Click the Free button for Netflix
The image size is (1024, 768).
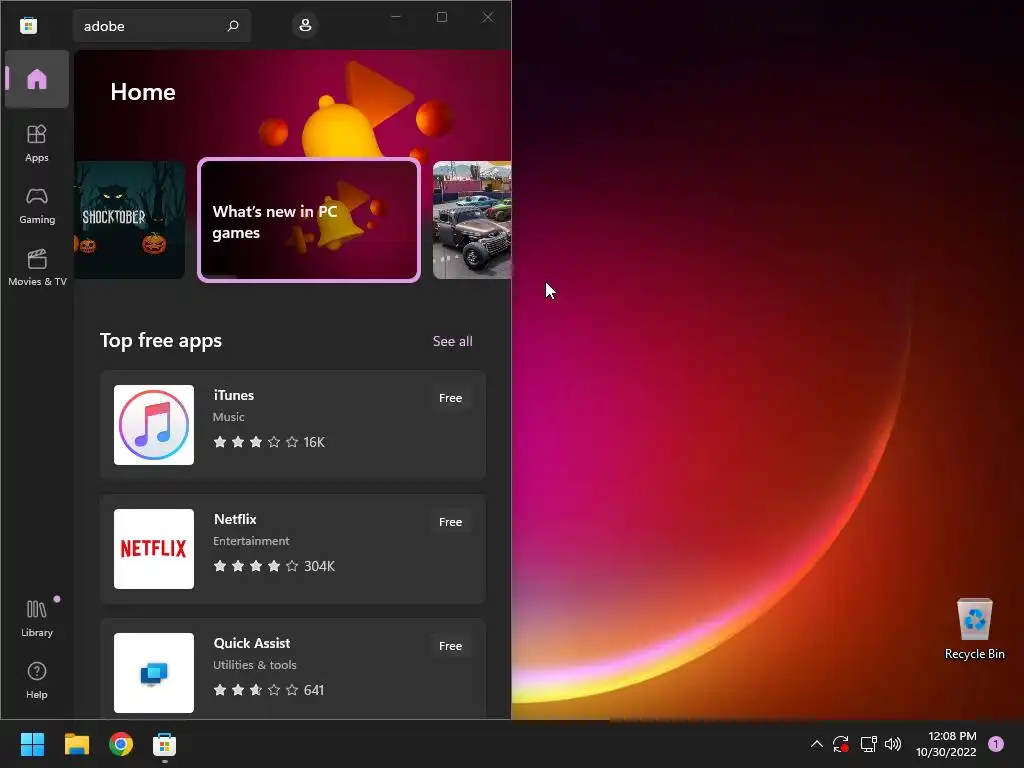450,522
